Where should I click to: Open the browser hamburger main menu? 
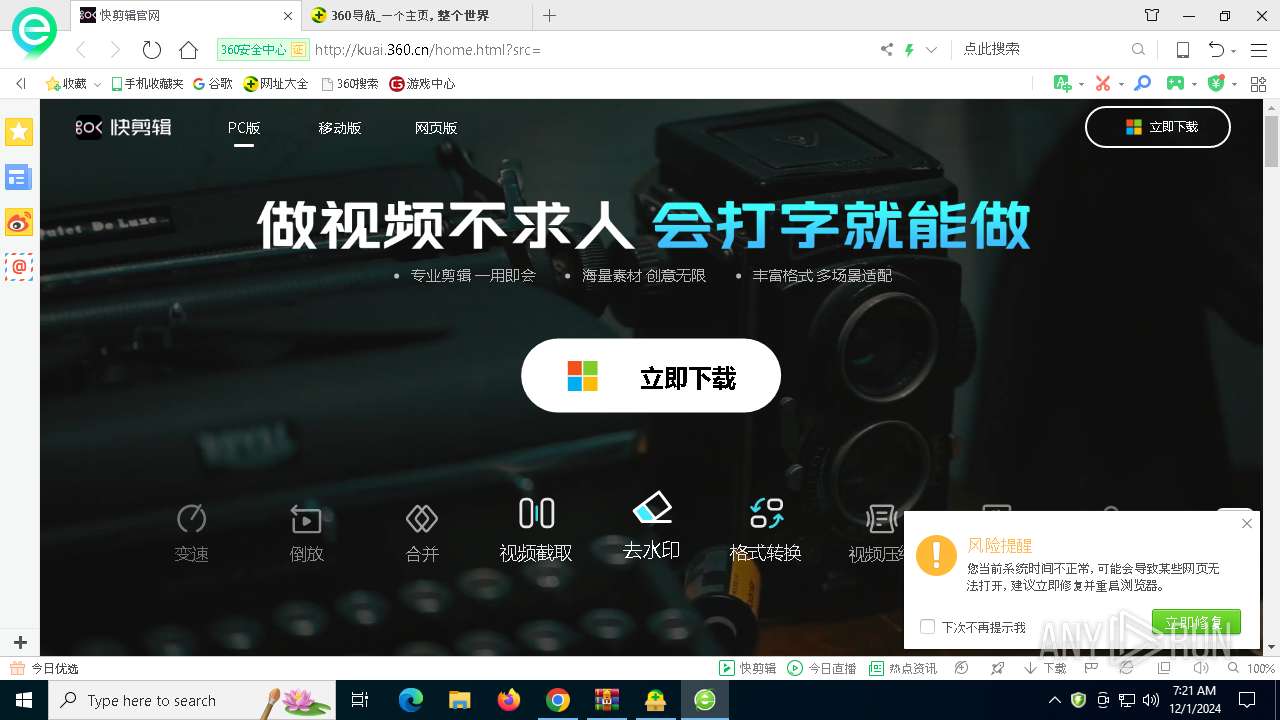click(x=1259, y=49)
